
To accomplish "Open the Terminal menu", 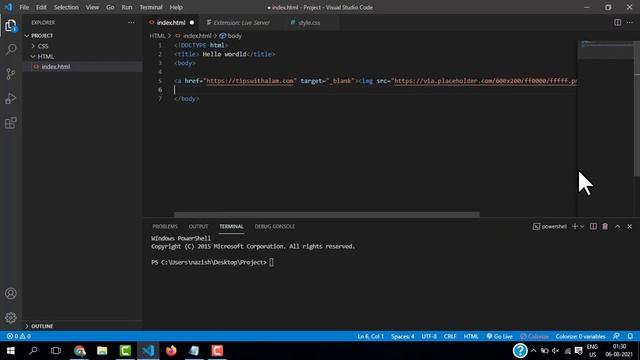I will click(x=151, y=7).
